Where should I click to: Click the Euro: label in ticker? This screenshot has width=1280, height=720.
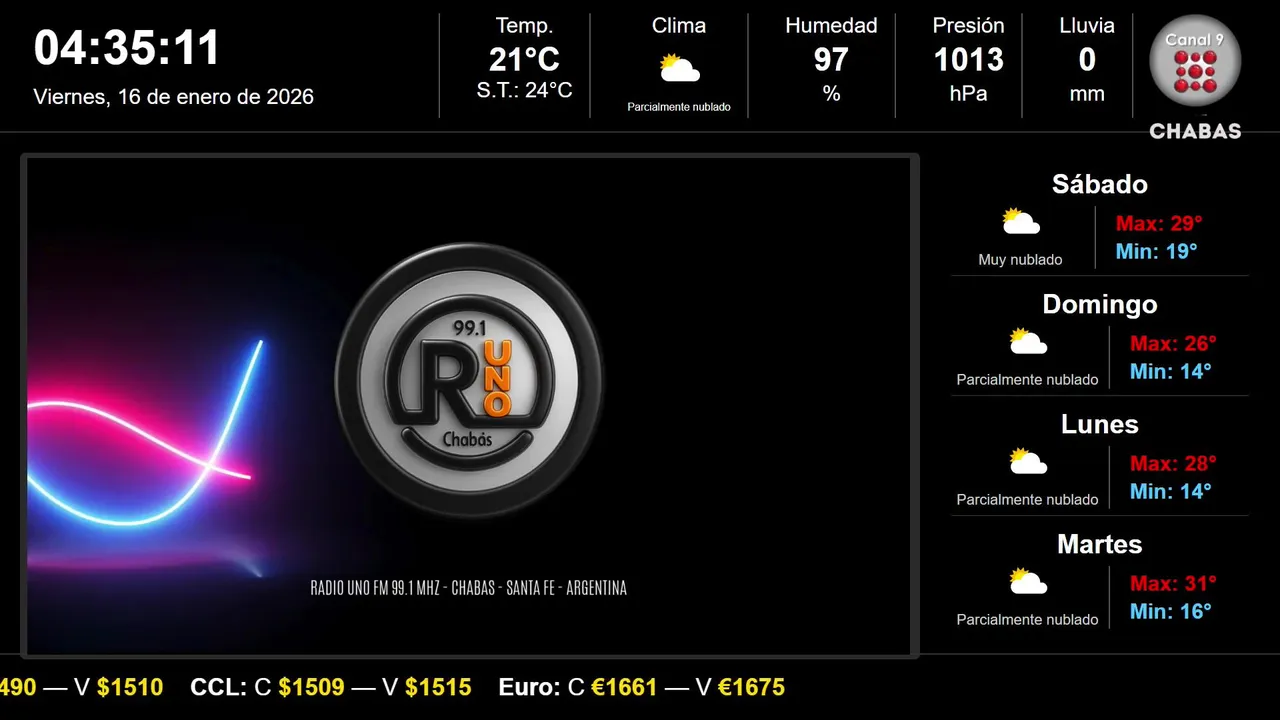[x=530, y=687]
